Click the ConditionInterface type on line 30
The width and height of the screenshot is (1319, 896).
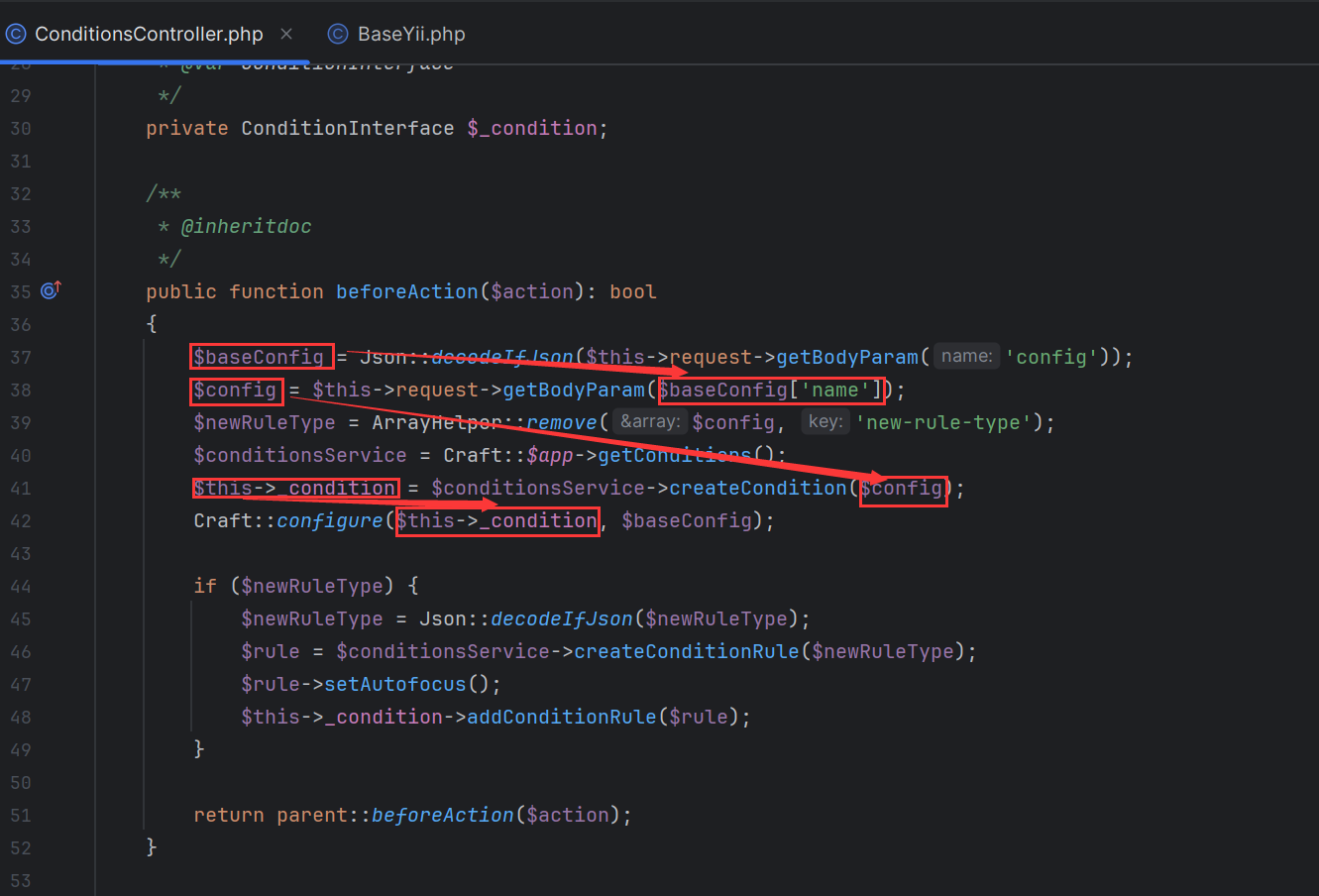point(348,128)
